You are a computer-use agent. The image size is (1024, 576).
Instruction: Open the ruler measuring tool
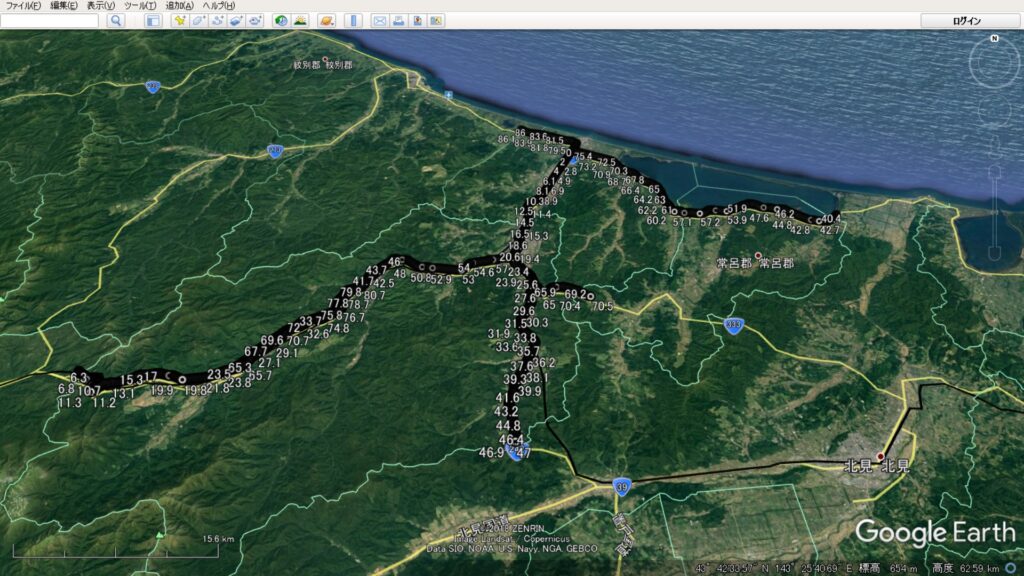pyautogui.click(x=352, y=20)
